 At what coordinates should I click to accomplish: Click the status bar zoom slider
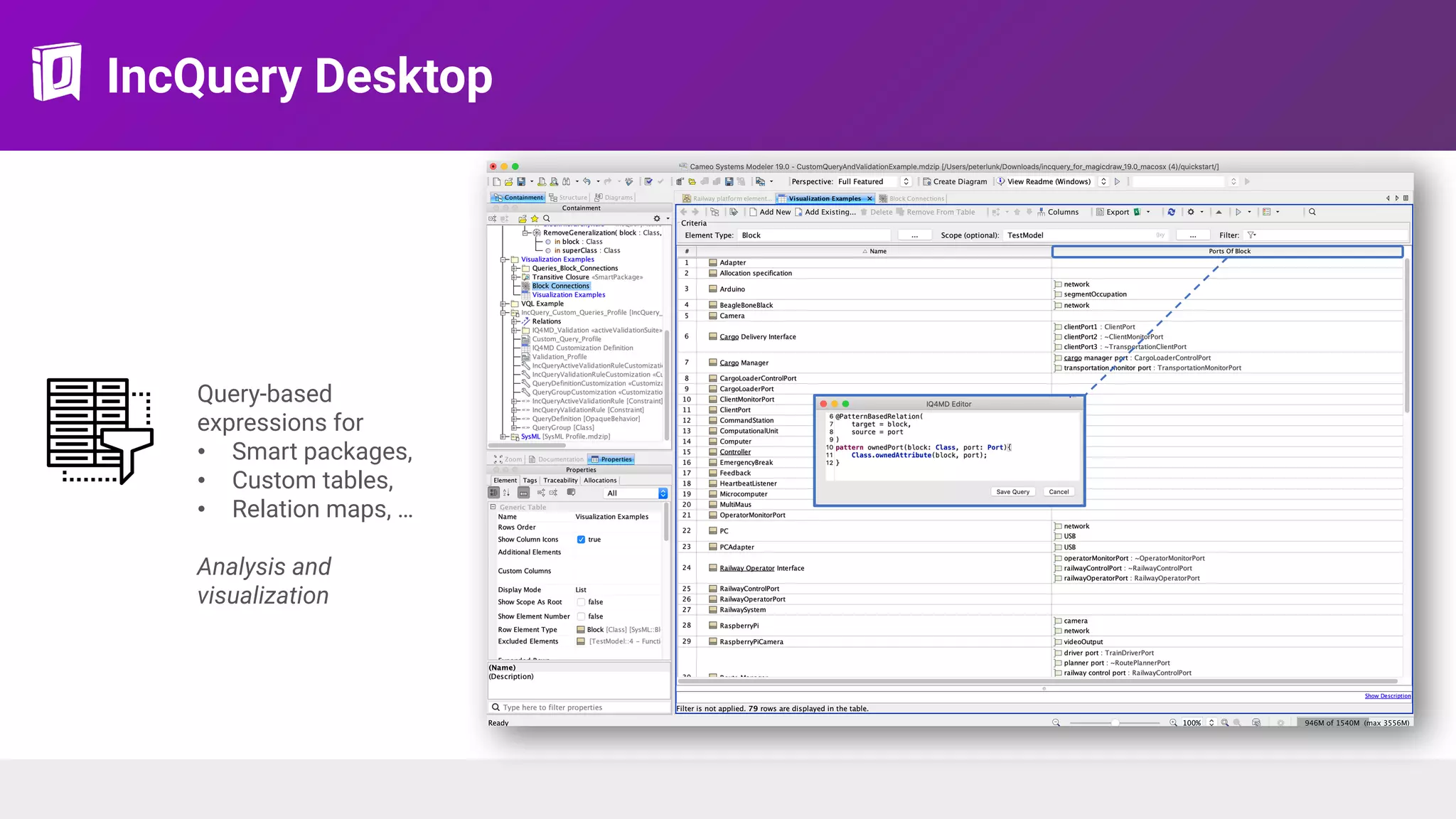pyautogui.click(x=1114, y=723)
